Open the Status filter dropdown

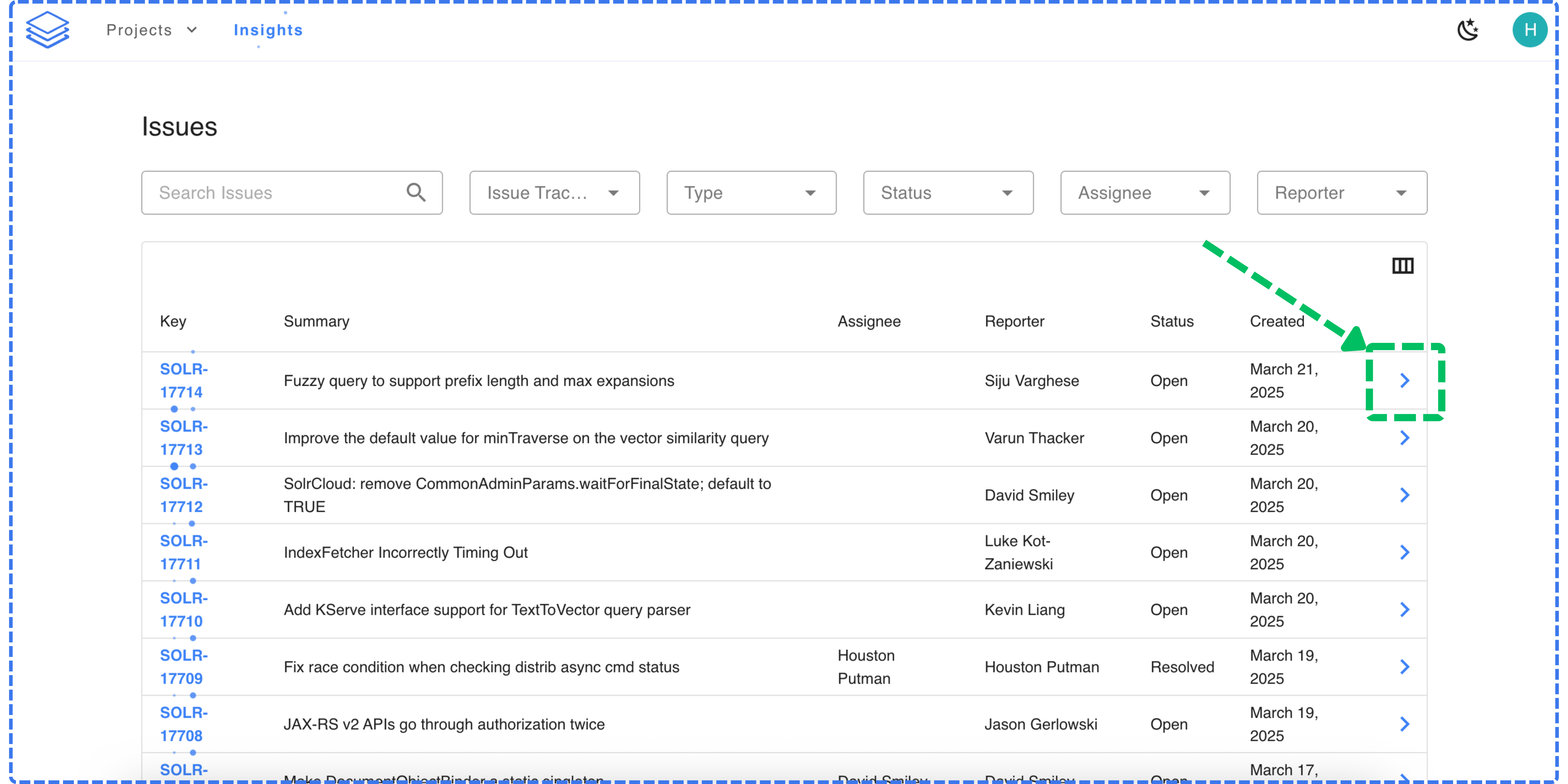click(948, 193)
